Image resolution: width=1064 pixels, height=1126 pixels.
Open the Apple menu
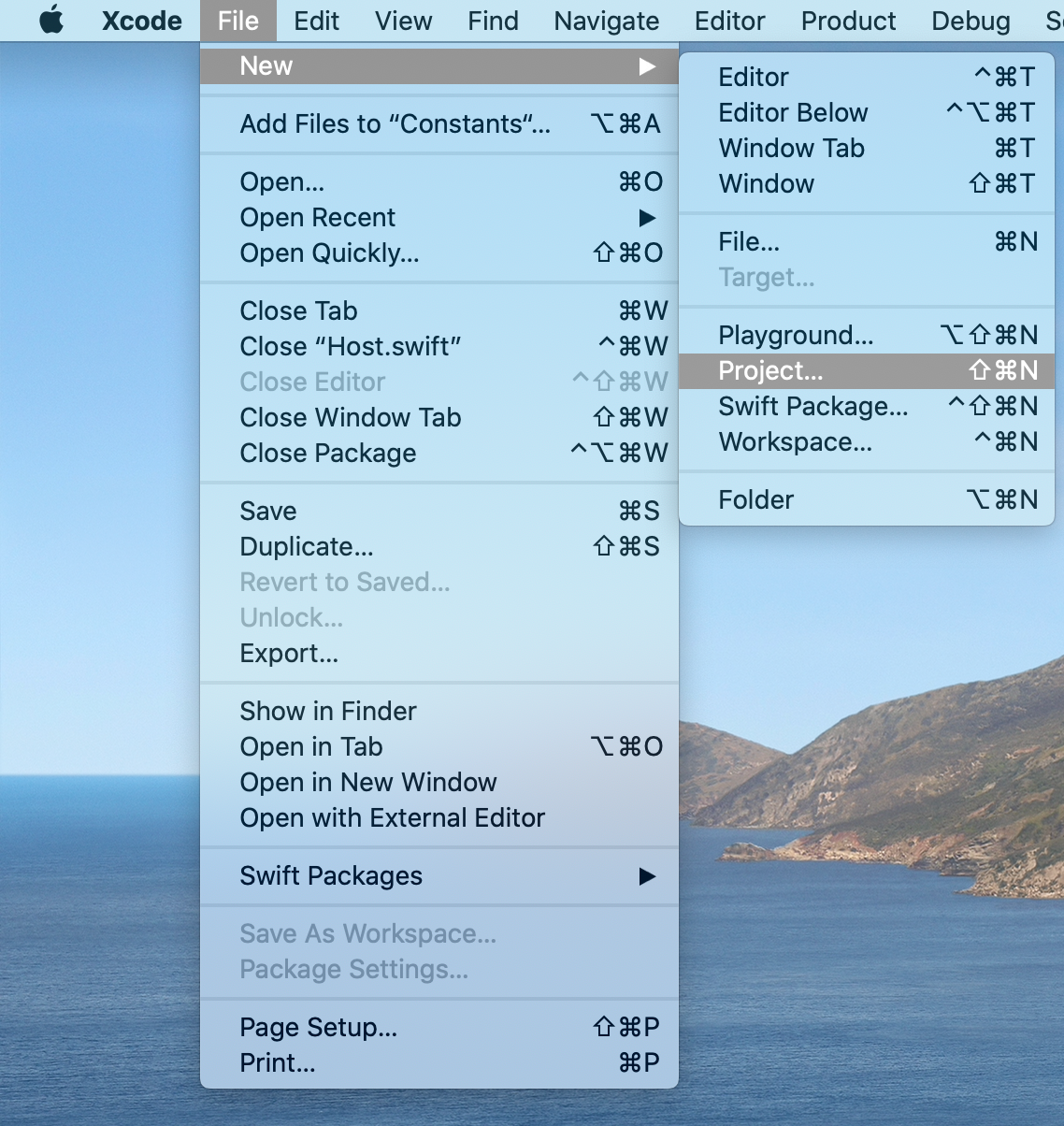pos(52,21)
